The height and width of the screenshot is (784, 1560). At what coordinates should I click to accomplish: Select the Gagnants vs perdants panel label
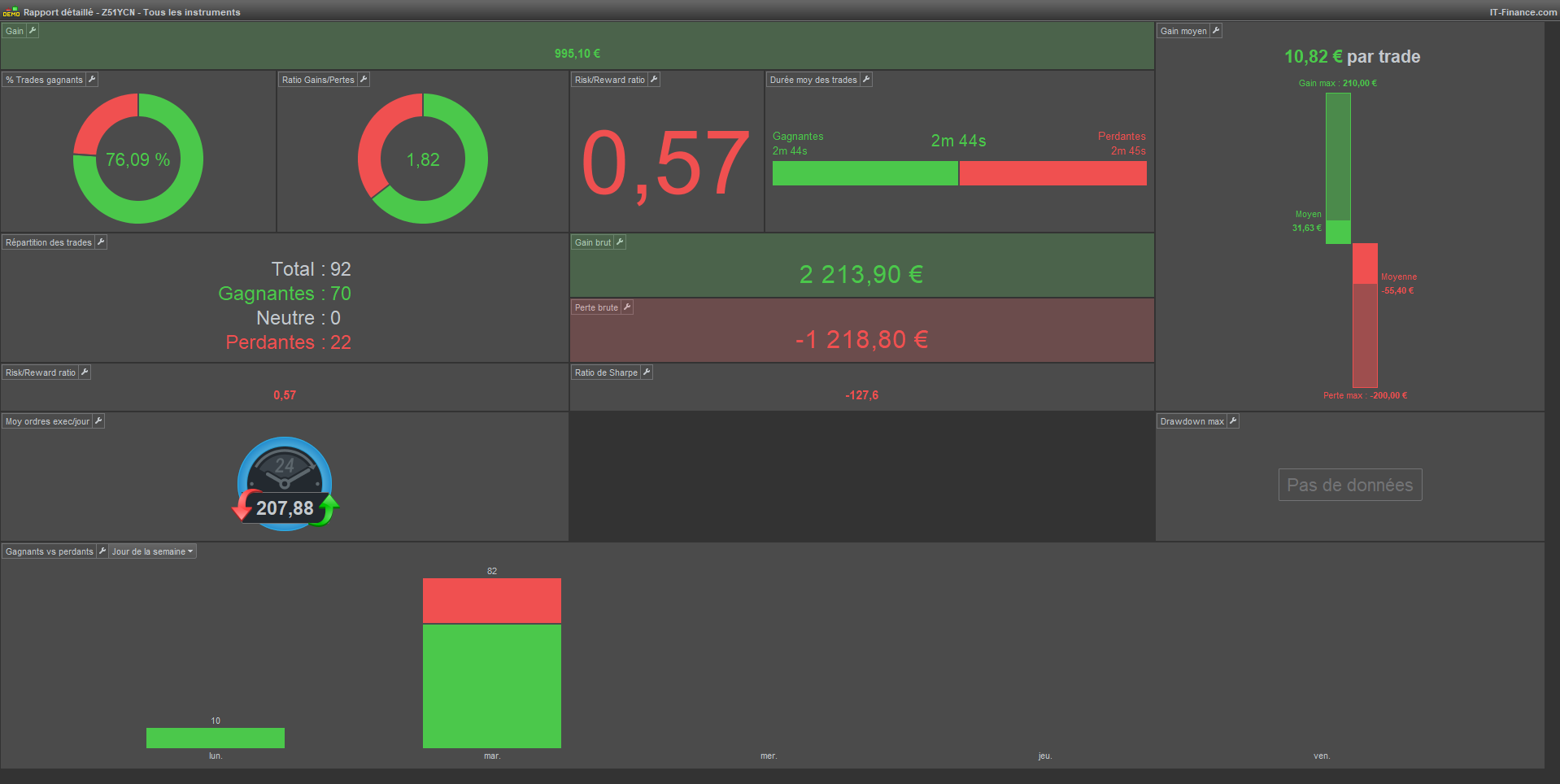point(50,551)
